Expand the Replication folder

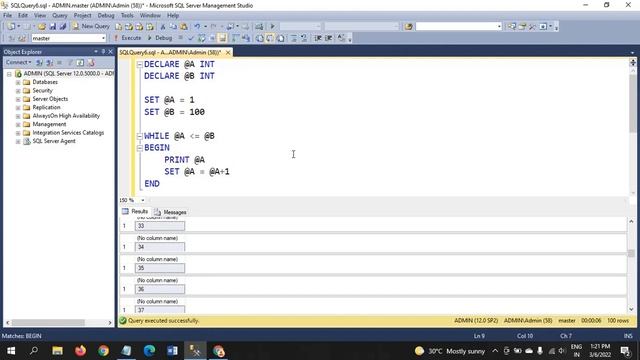click(18, 108)
